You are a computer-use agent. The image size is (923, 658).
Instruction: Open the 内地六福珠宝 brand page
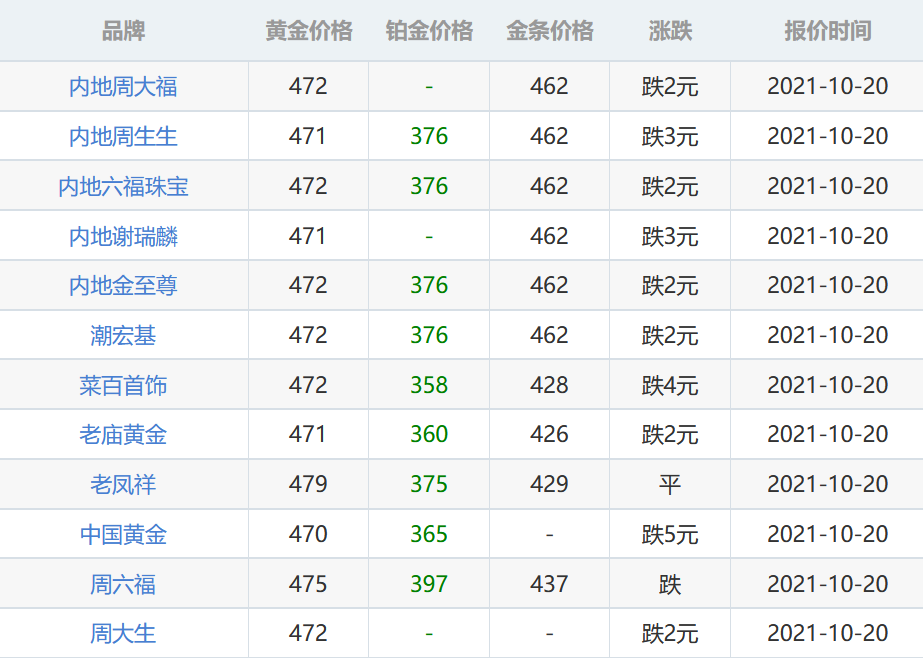[124, 186]
